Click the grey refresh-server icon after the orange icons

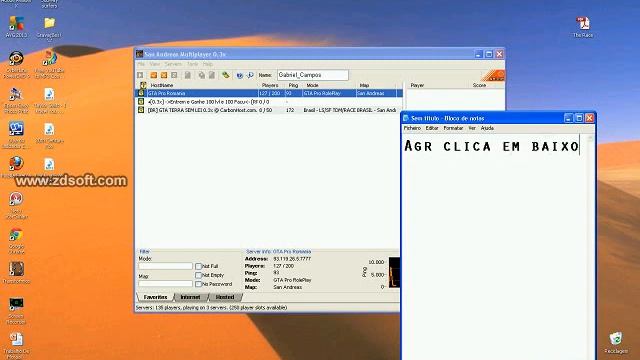point(174,75)
